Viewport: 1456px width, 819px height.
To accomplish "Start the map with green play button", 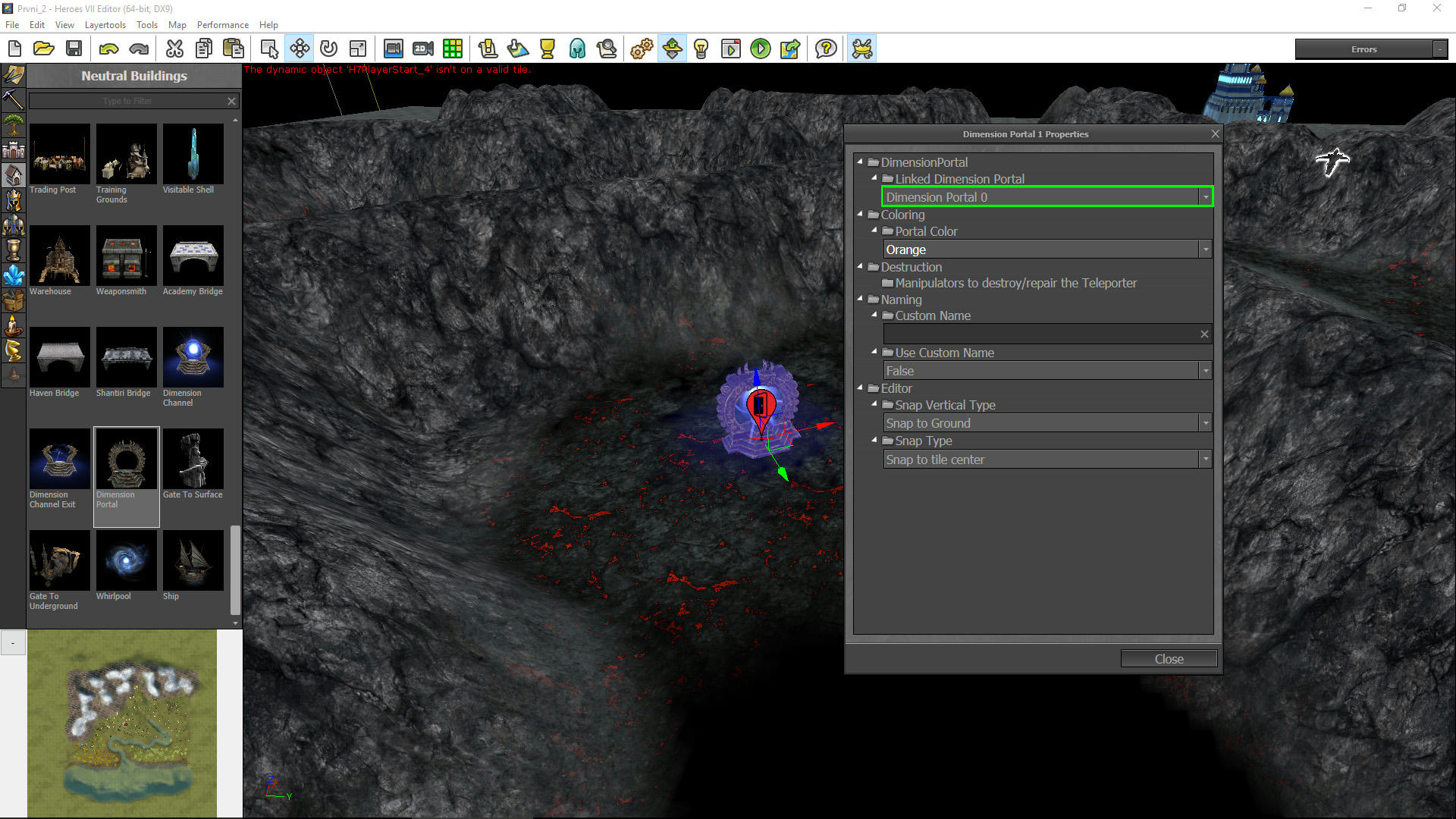I will pos(761,49).
